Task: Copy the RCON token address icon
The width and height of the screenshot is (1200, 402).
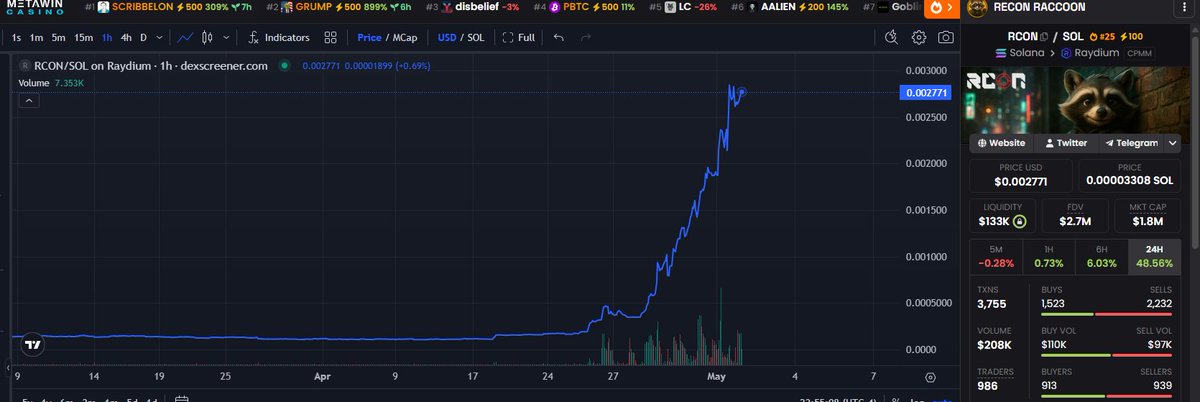Action: click(x=1044, y=37)
